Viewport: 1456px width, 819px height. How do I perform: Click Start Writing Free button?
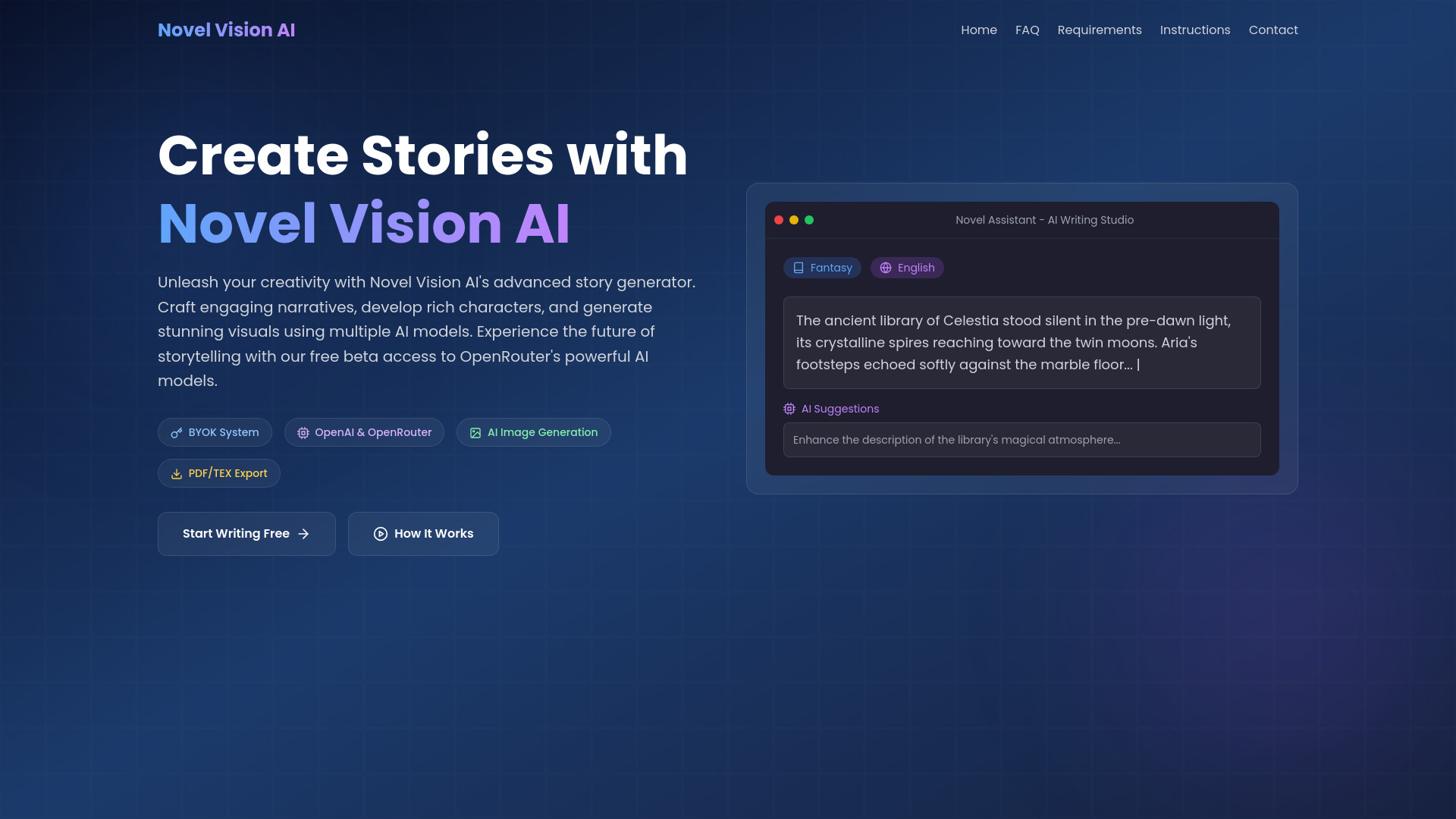246,533
